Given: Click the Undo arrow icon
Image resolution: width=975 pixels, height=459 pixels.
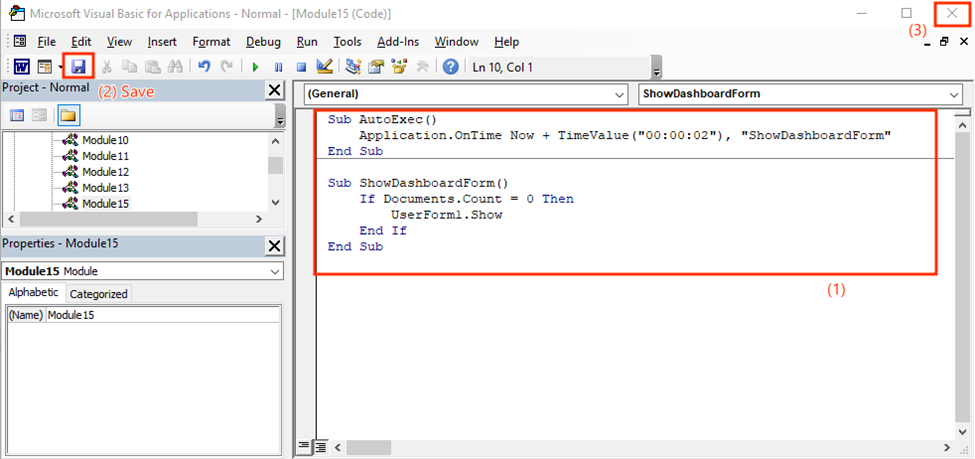Looking at the screenshot, I should pos(204,67).
